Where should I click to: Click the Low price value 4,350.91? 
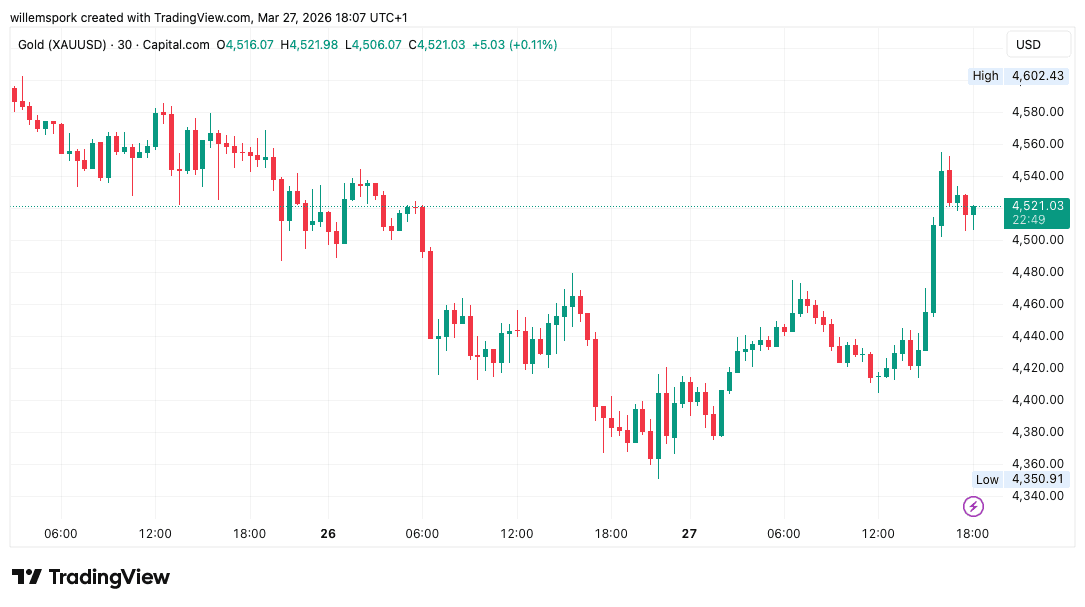point(1036,479)
